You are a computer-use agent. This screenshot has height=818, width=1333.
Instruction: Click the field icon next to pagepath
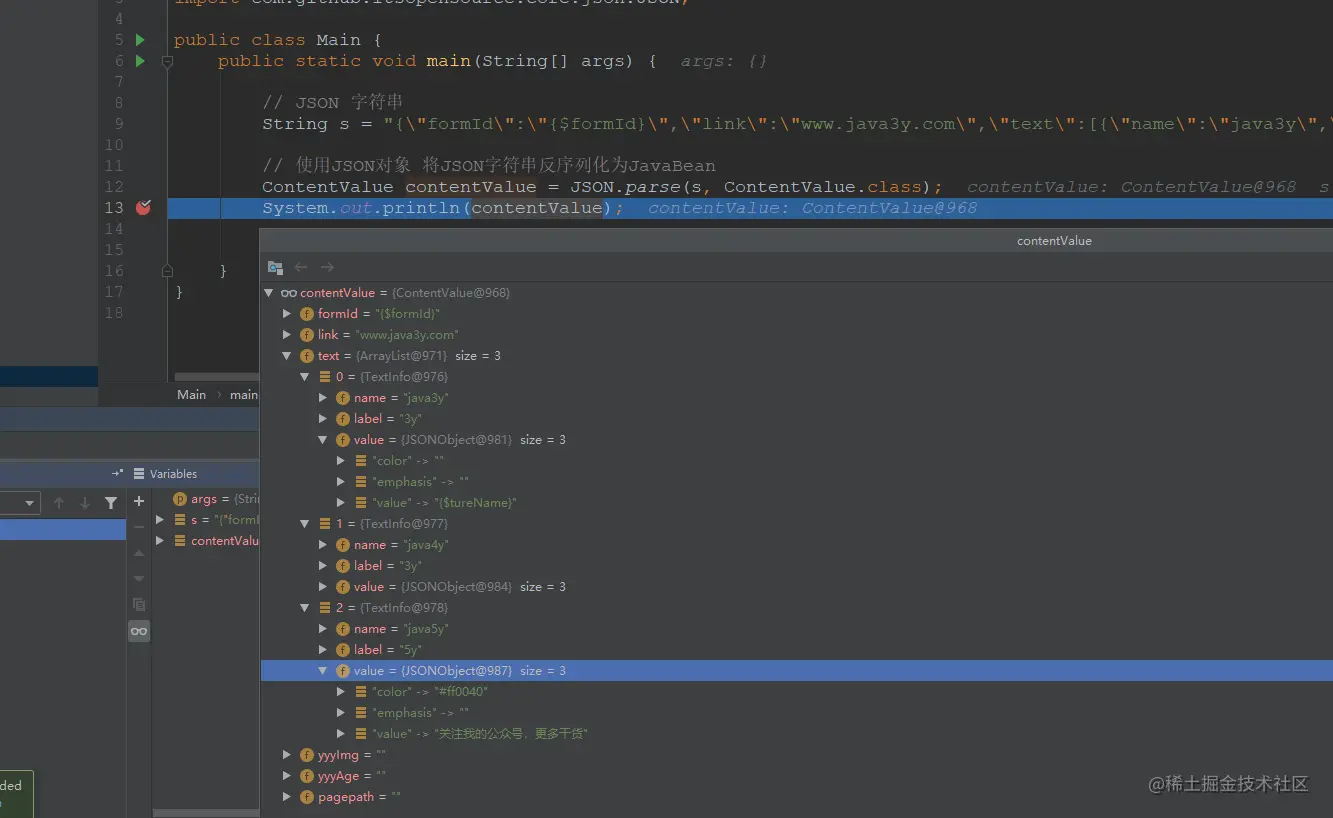(307, 797)
